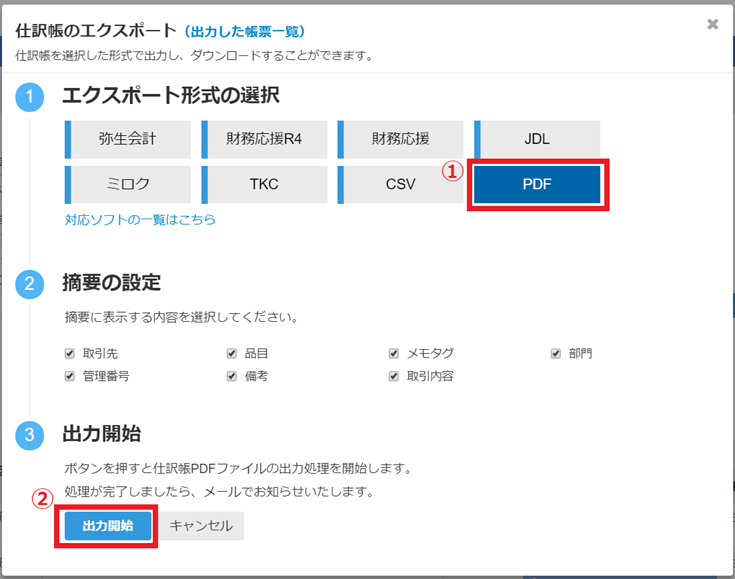The height and width of the screenshot is (579, 735).
Task: Select 財務応援R4 export format
Action: (264, 139)
